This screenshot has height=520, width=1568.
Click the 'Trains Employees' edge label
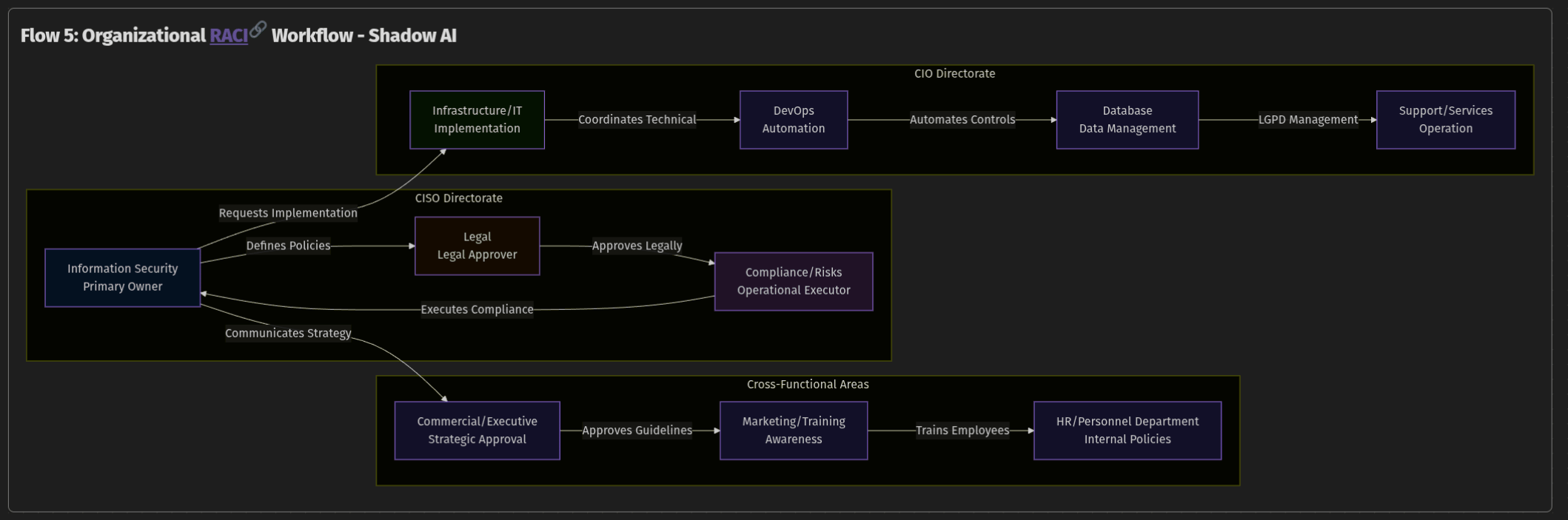tap(962, 430)
